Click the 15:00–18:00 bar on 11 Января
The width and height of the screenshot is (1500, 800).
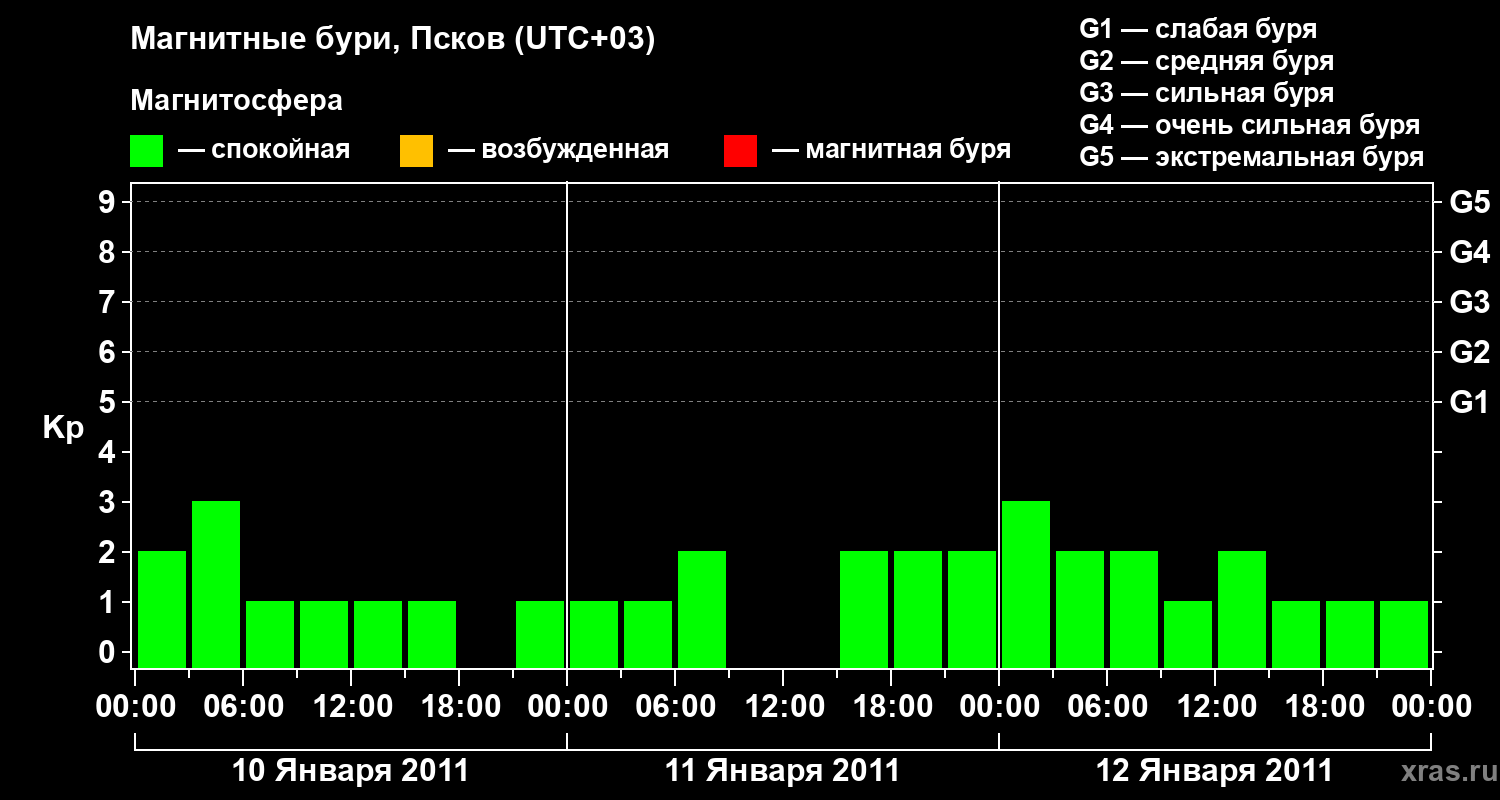pyautogui.click(x=864, y=609)
